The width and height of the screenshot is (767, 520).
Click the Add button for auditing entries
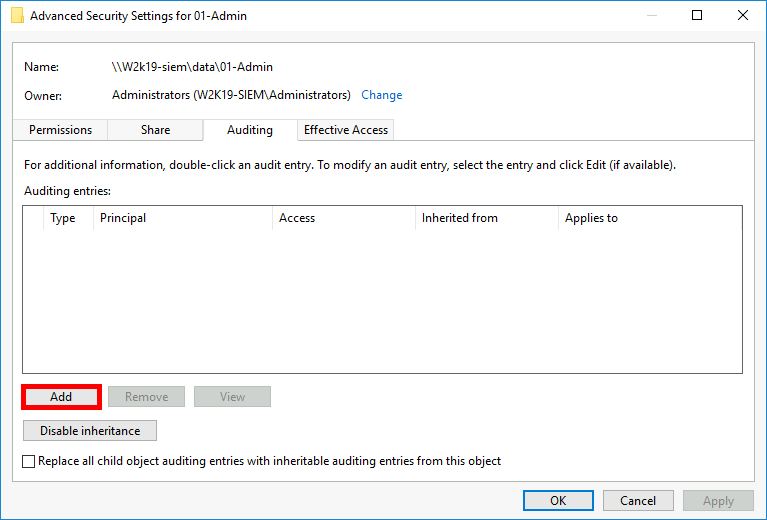61,397
